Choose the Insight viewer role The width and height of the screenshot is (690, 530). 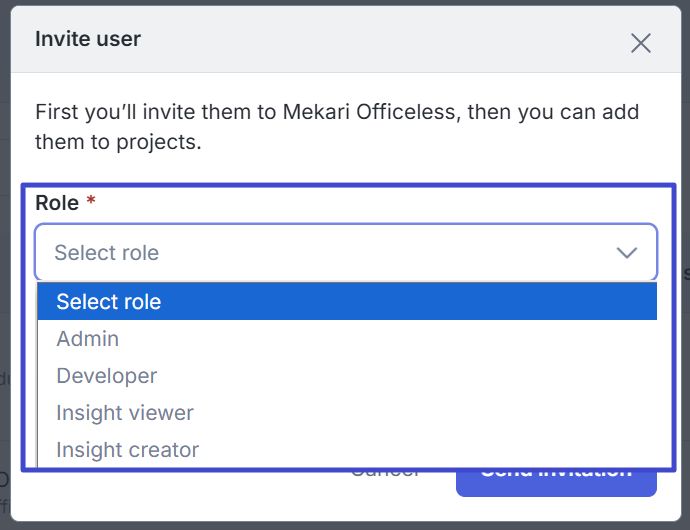(x=125, y=413)
